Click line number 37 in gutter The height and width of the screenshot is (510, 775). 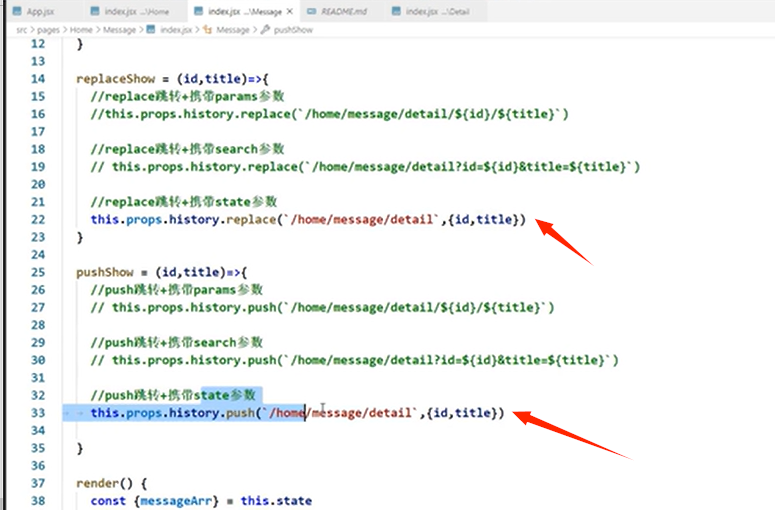pyautogui.click(x=38, y=483)
